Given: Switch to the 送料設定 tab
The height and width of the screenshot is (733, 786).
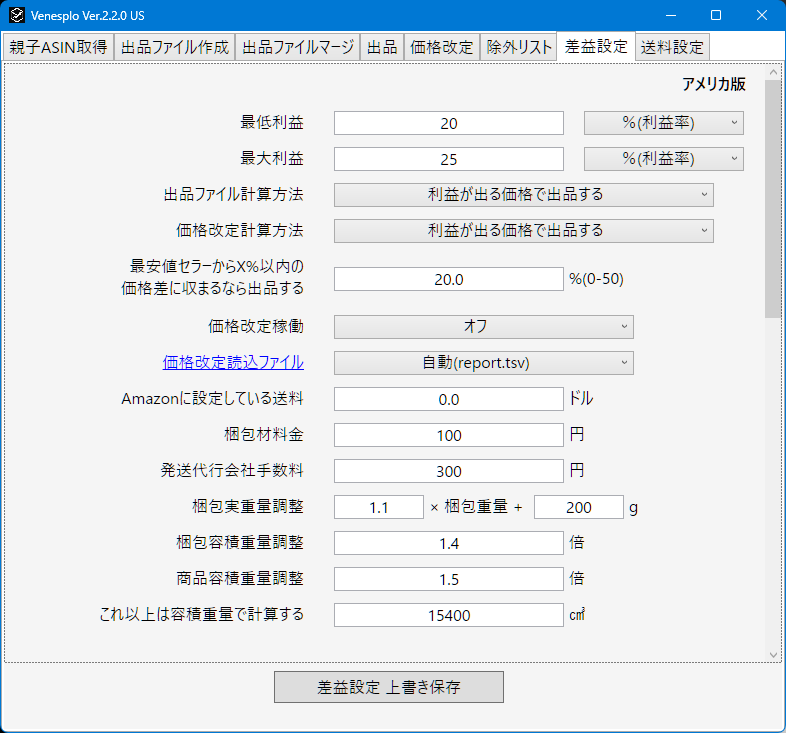Looking at the screenshot, I should click(672, 47).
